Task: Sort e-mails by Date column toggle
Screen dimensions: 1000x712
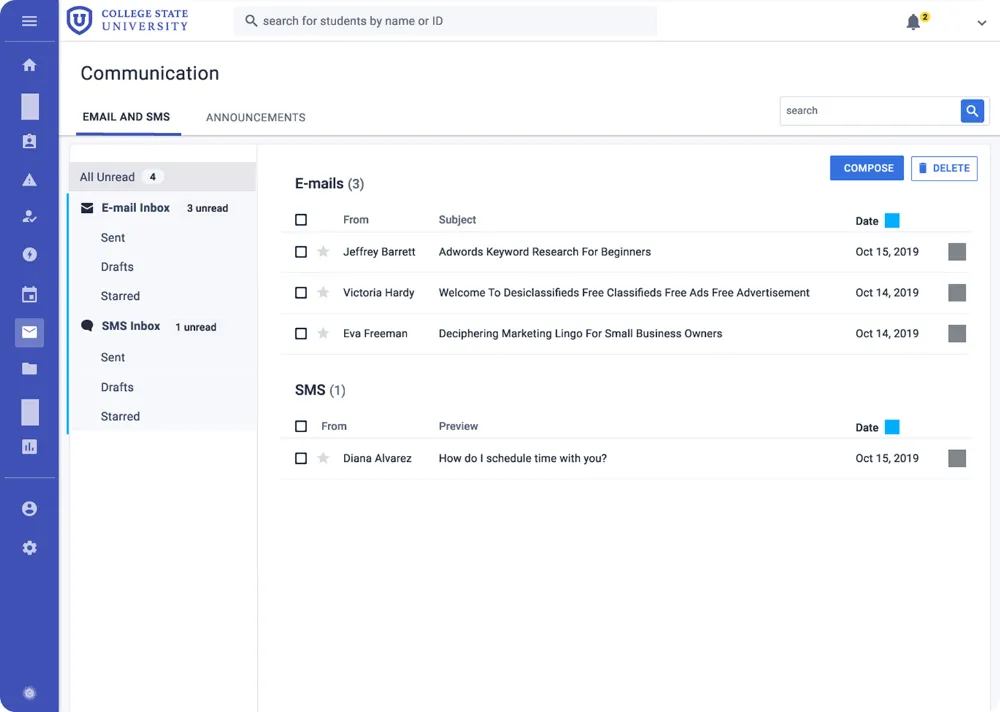Action: pyautogui.click(x=892, y=220)
